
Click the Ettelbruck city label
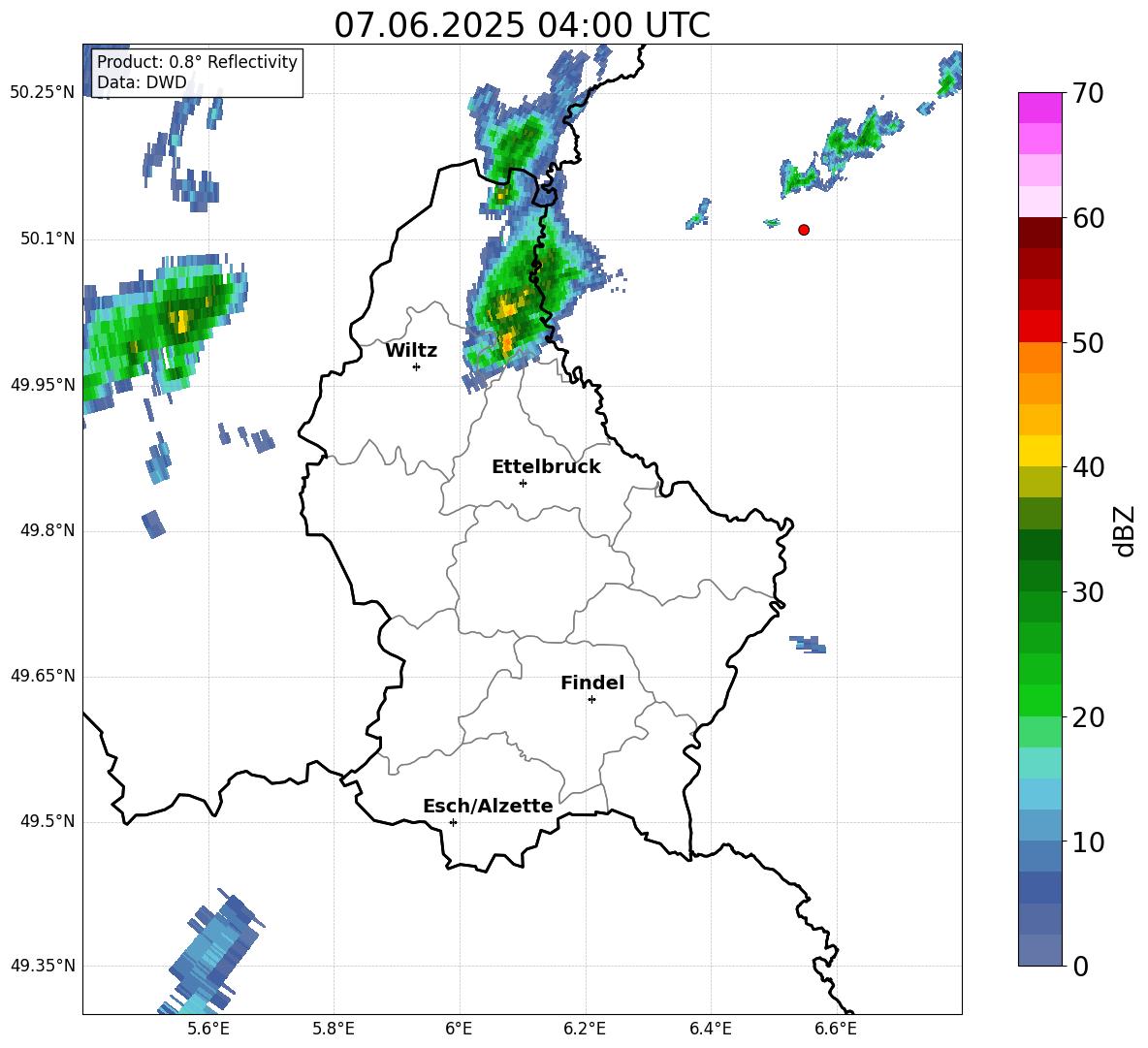click(x=546, y=467)
